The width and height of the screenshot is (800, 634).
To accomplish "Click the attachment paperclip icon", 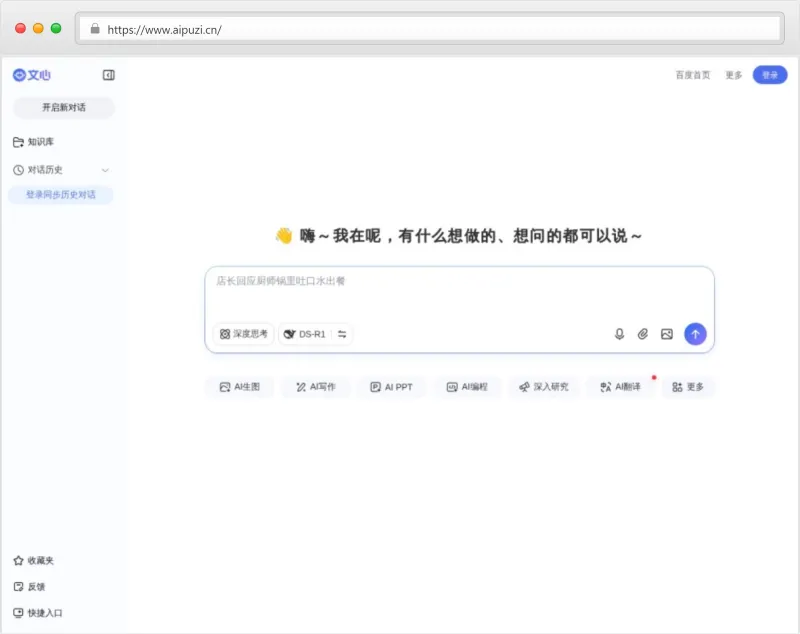I will (x=643, y=334).
